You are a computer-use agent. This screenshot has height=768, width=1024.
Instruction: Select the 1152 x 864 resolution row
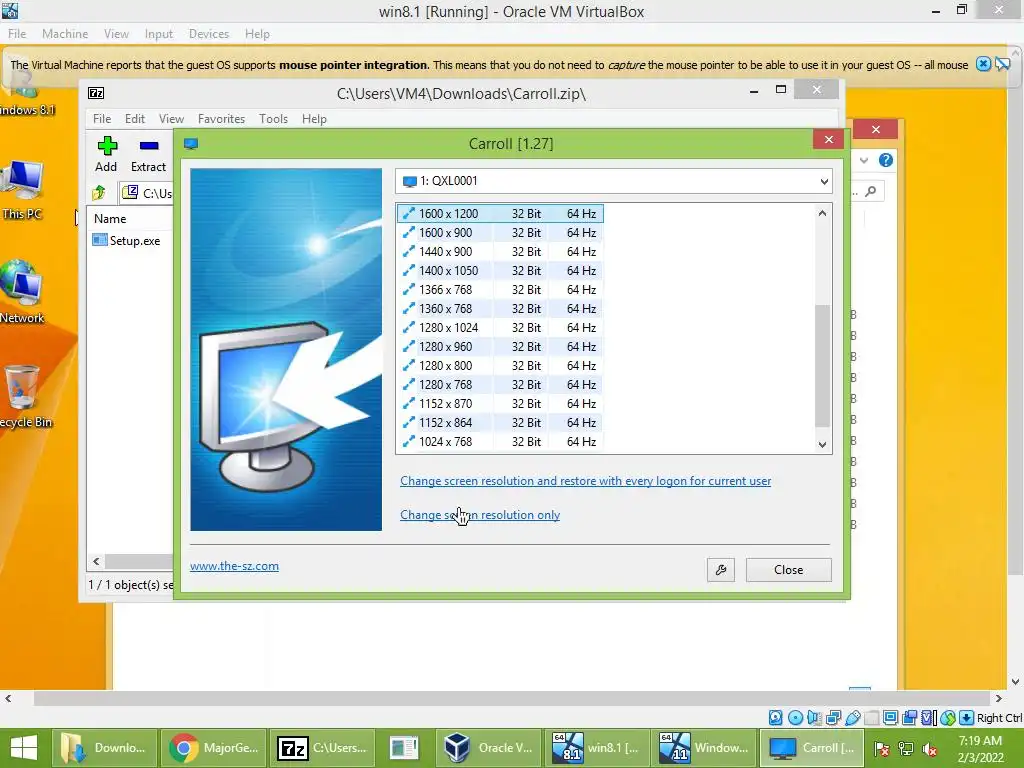500,422
